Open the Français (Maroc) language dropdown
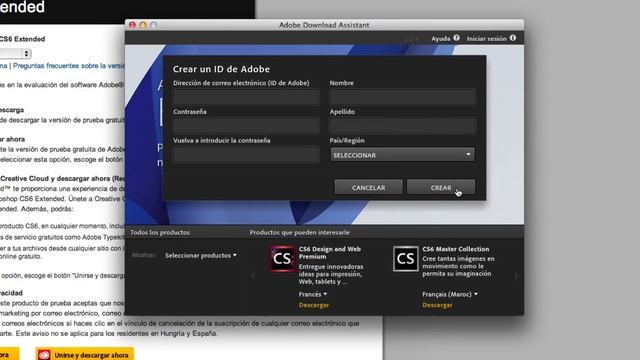This screenshot has height=360, width=640. (x=450, y=294)
